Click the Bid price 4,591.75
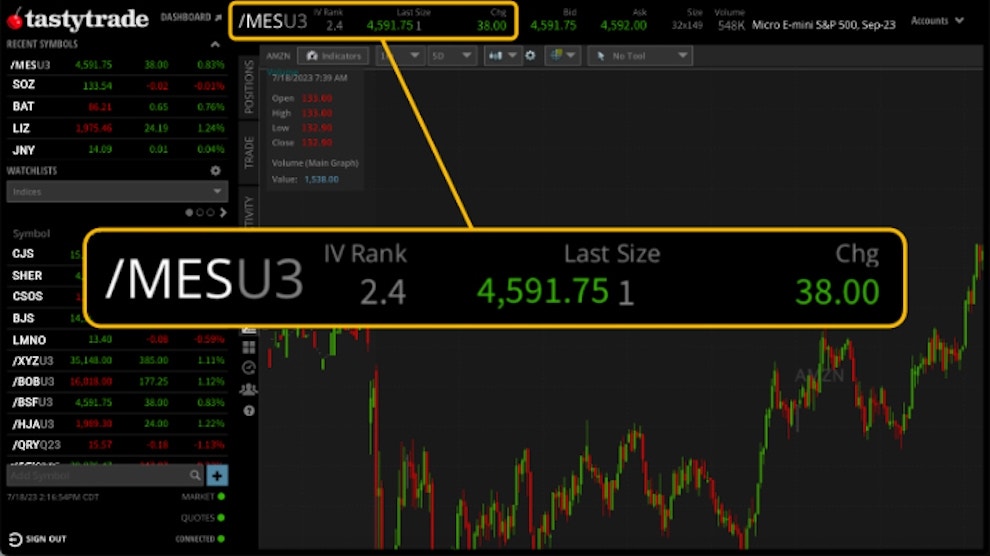Viewport: 990px width, 556px height. 553,25
